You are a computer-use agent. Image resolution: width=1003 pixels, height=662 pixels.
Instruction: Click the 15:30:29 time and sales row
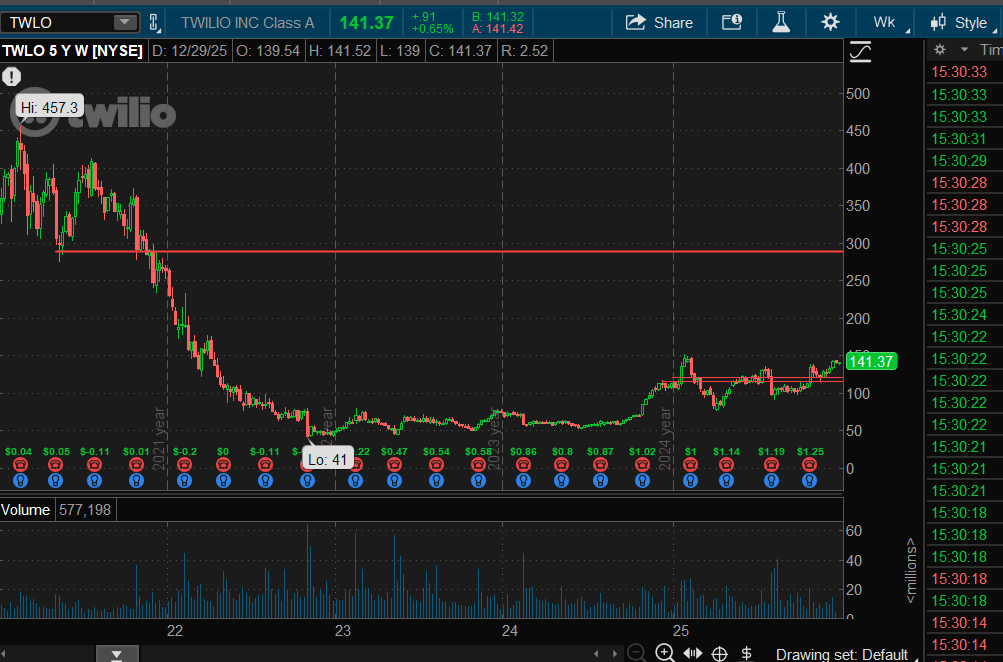(x=965, y=161)
